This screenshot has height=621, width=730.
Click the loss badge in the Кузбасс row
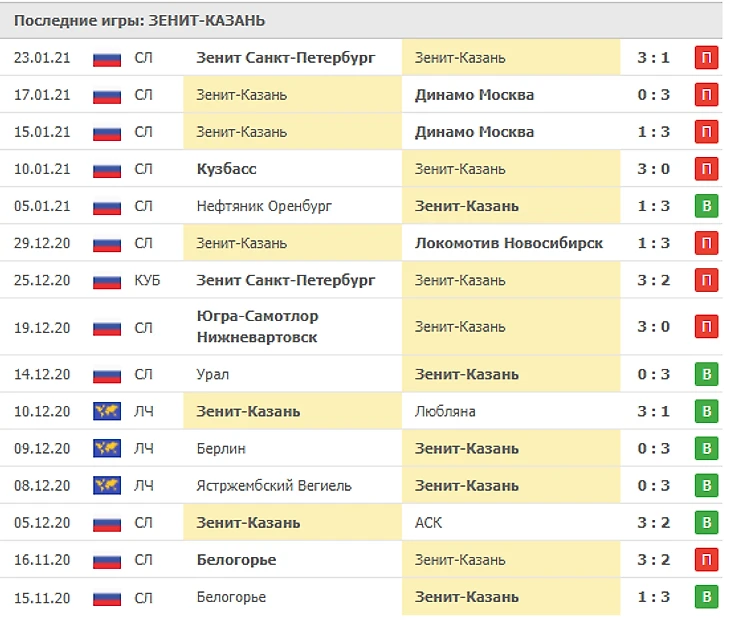(x=706, y=169)
